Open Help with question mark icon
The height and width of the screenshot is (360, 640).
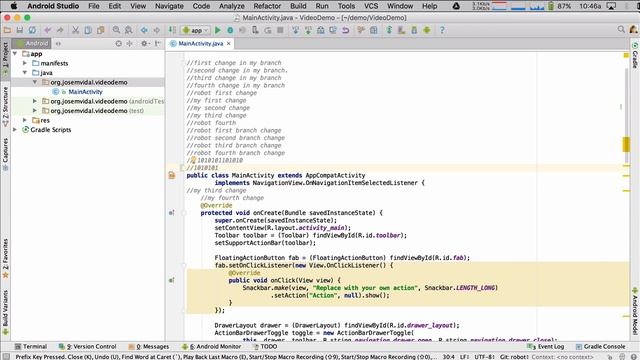[x=442, y=30]
